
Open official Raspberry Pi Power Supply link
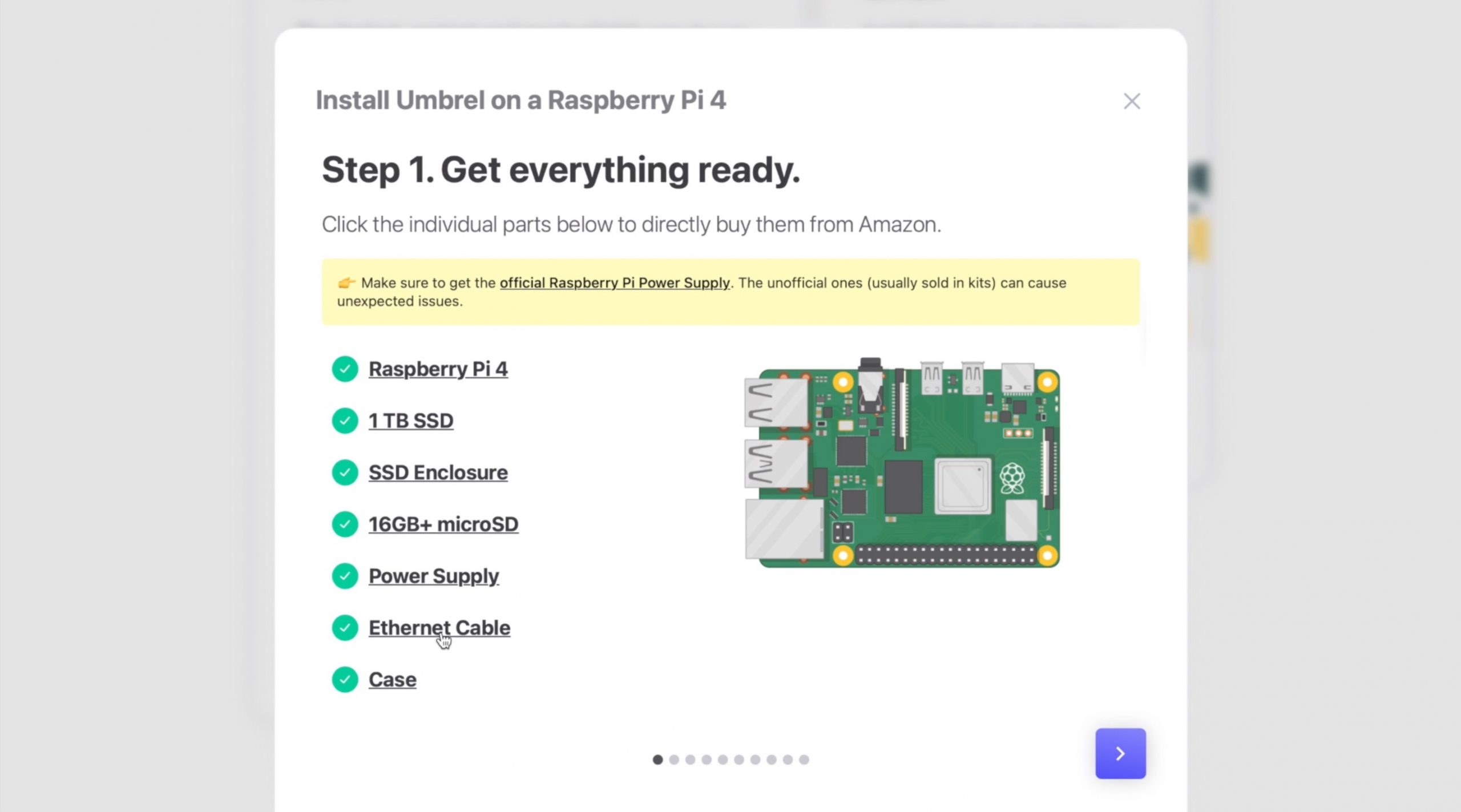pyautogui.click(x=615, y=283)
